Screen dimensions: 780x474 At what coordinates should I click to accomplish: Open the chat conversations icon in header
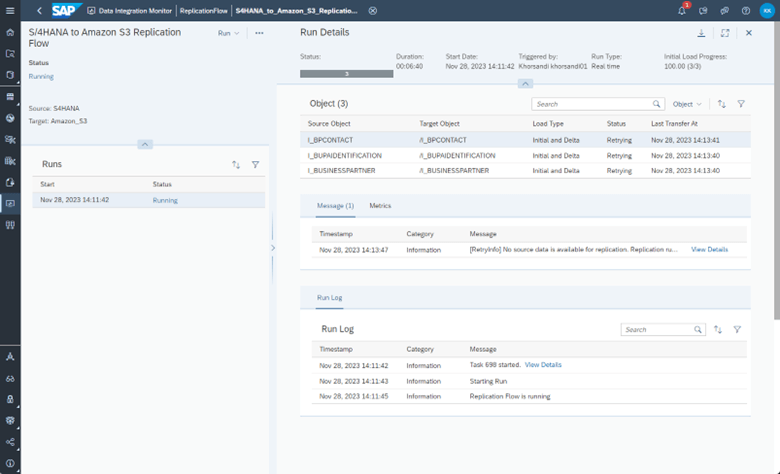point(724,10)
